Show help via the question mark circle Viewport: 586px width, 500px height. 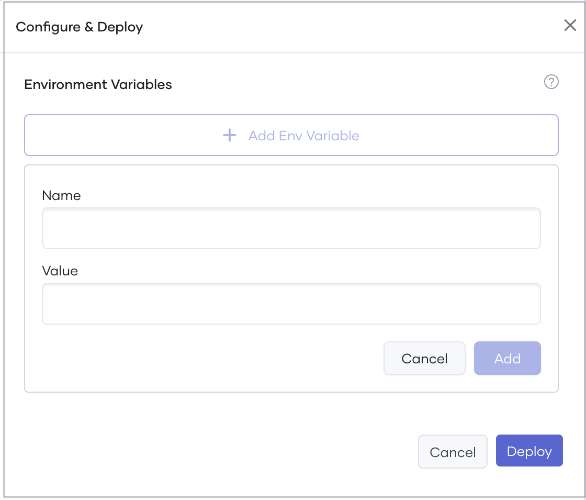pyautogui.click(x=551, y=82)
